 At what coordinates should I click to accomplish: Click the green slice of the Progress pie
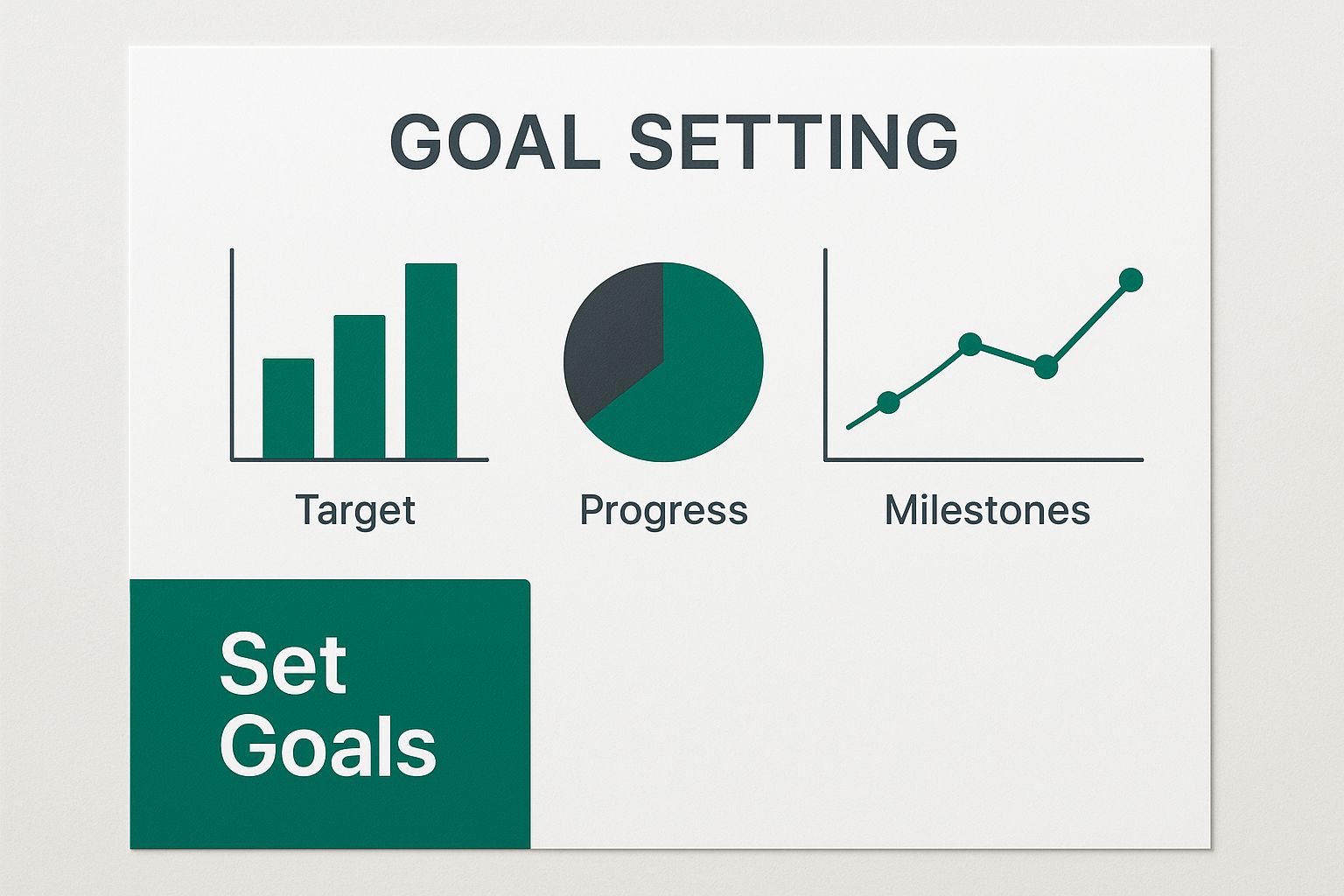(x=691, y=385)
